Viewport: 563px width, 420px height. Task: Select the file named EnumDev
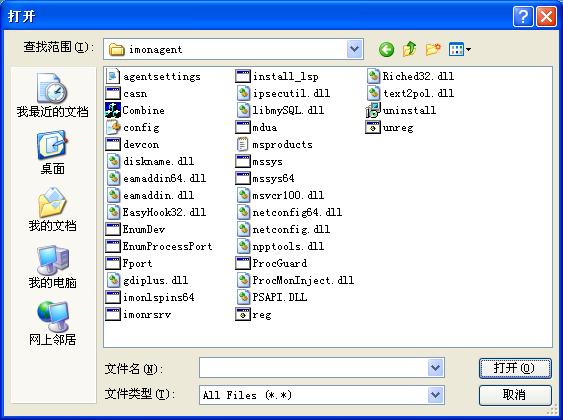tap(135, 229)
